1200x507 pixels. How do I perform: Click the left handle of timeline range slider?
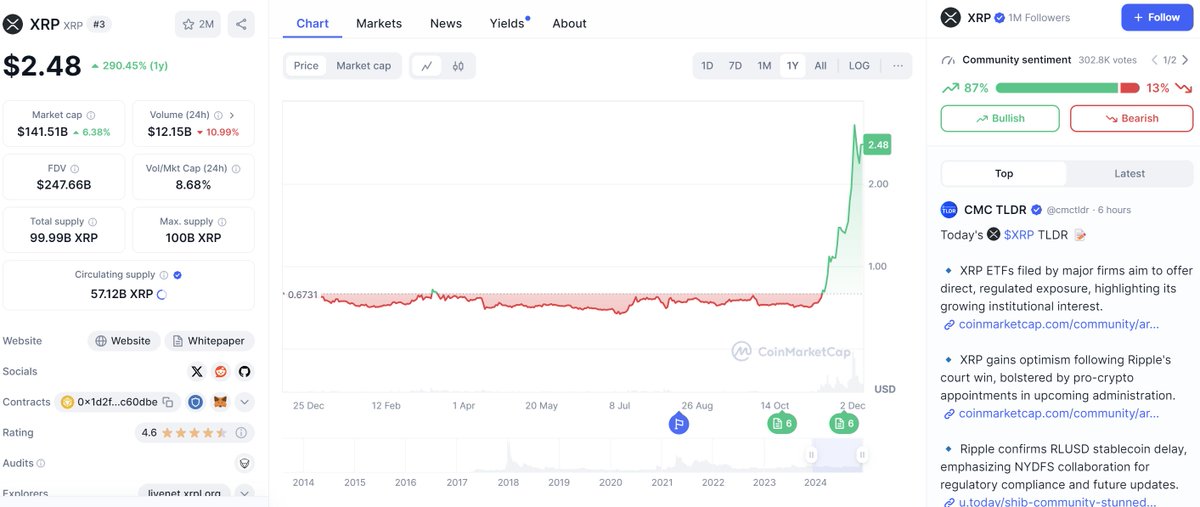point(812,455)
